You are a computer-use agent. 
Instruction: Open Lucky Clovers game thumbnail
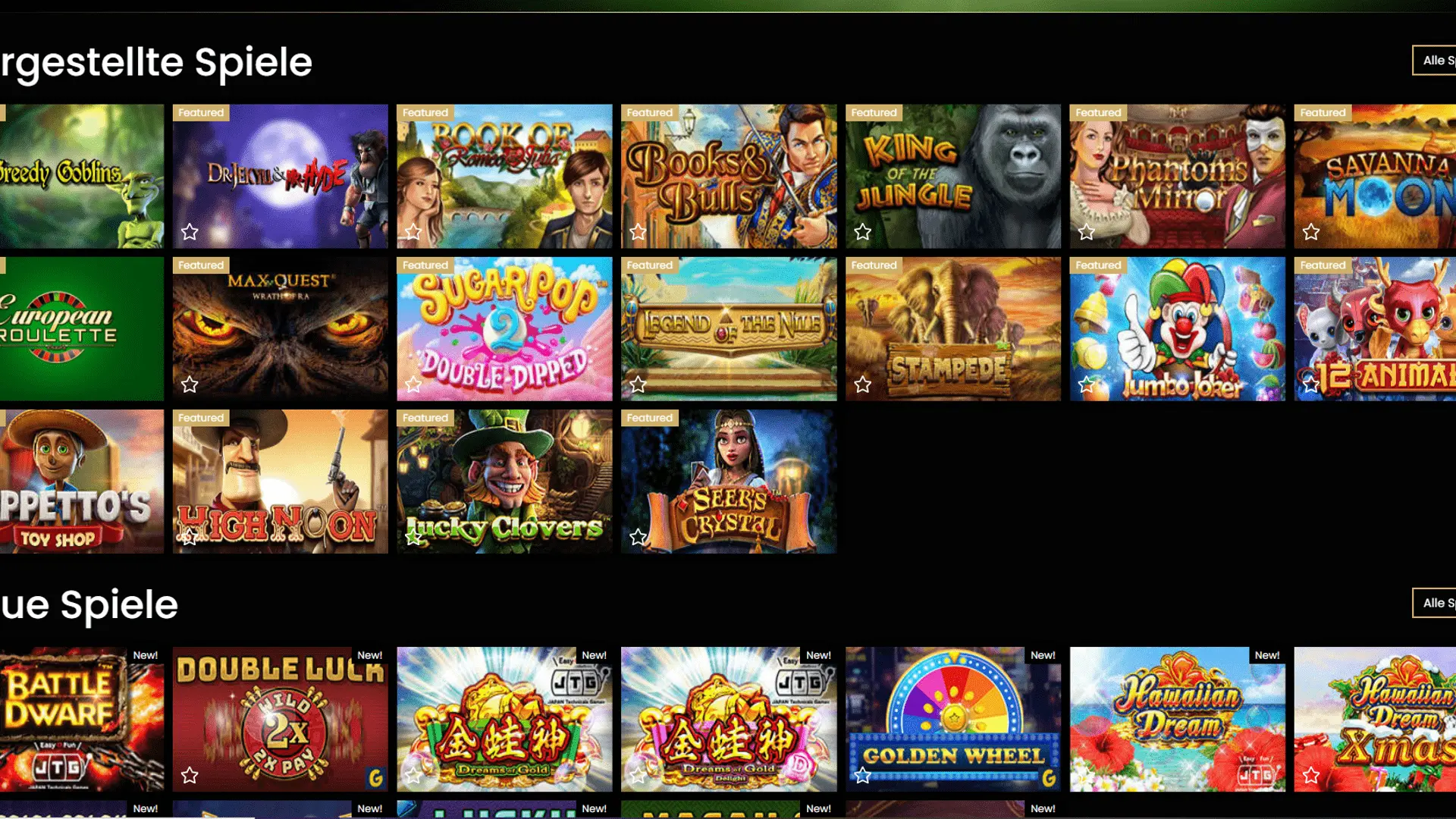coord(504,482)
